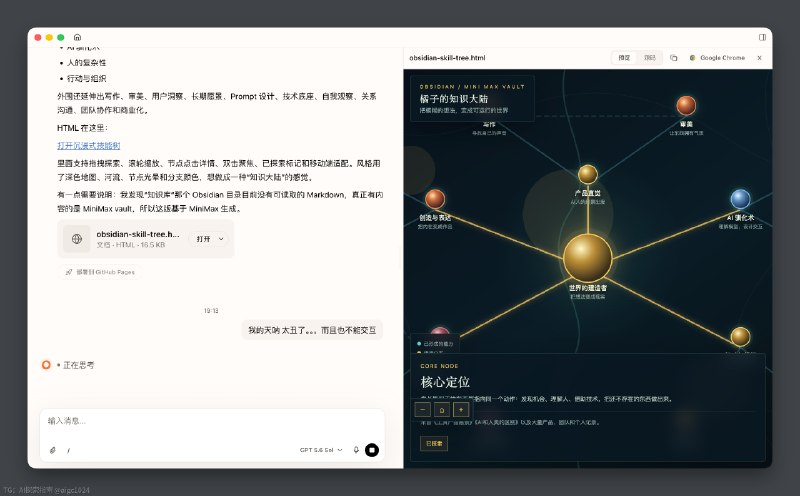Image resolution: width=800 pixels, height=496 pixels.
Task: Click the microphone voice input icon
Action: [x=356, y=450]
